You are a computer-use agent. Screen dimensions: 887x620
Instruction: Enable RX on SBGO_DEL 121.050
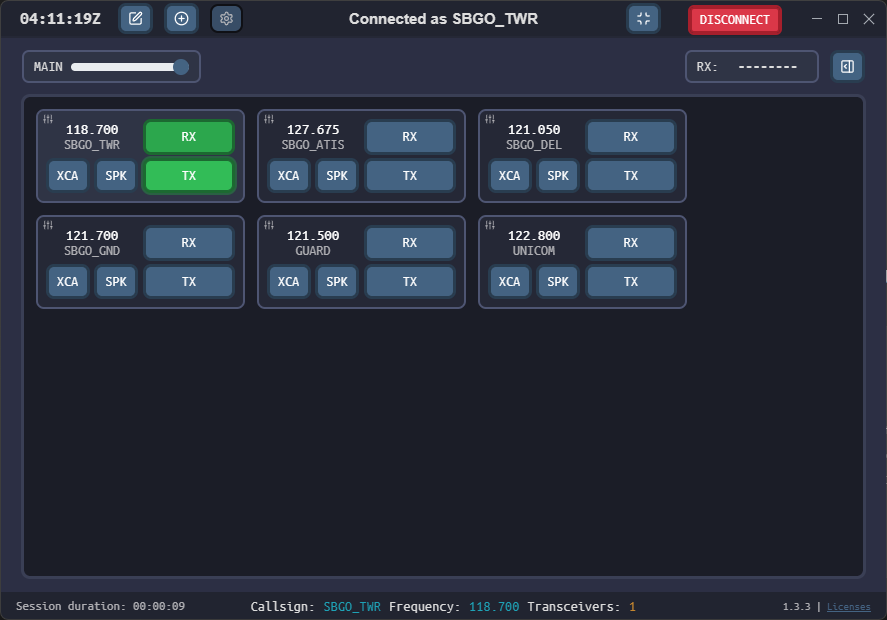pos(631,137)
